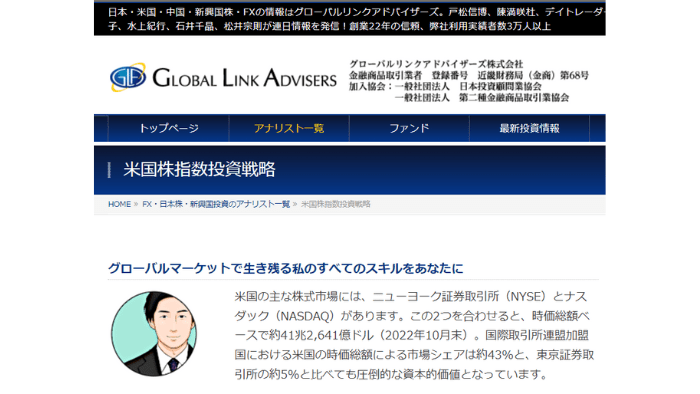Viewport: 700px width, 394px height.
Task: Click the グローバルリンクアドバイザーズ株式会社 company name text
Action: 436,64
